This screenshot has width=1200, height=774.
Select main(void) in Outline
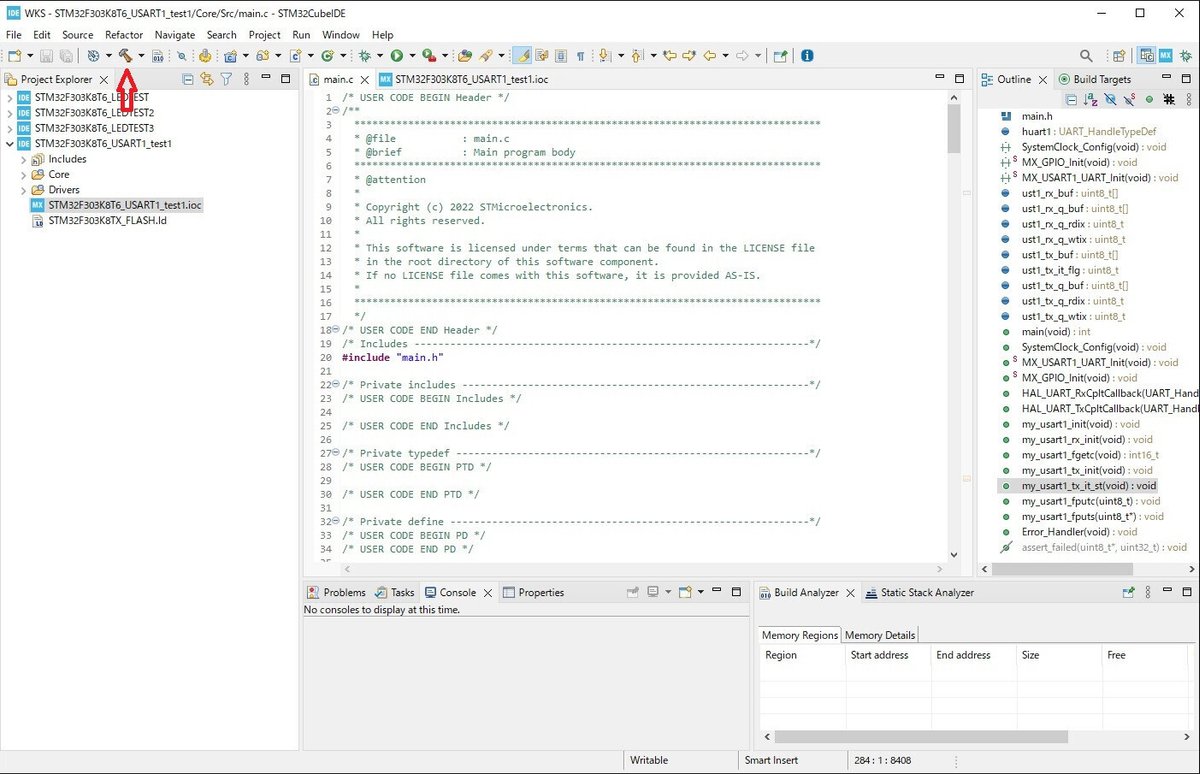tap(1055, 331)
